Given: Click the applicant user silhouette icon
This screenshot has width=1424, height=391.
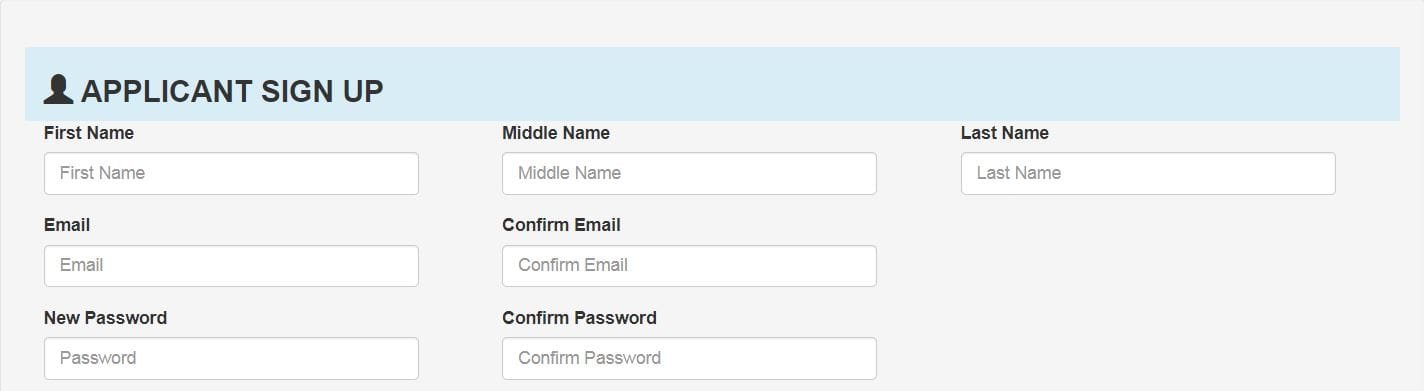Looking at the screenshot, I should pos(58,90).
